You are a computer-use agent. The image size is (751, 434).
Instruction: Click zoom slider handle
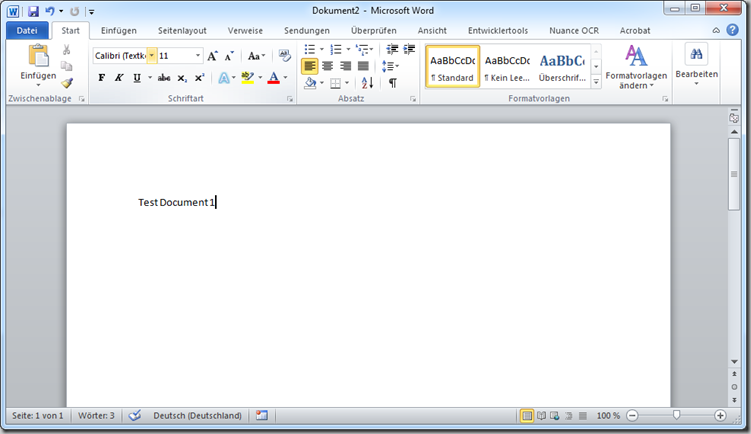point(676,415)
